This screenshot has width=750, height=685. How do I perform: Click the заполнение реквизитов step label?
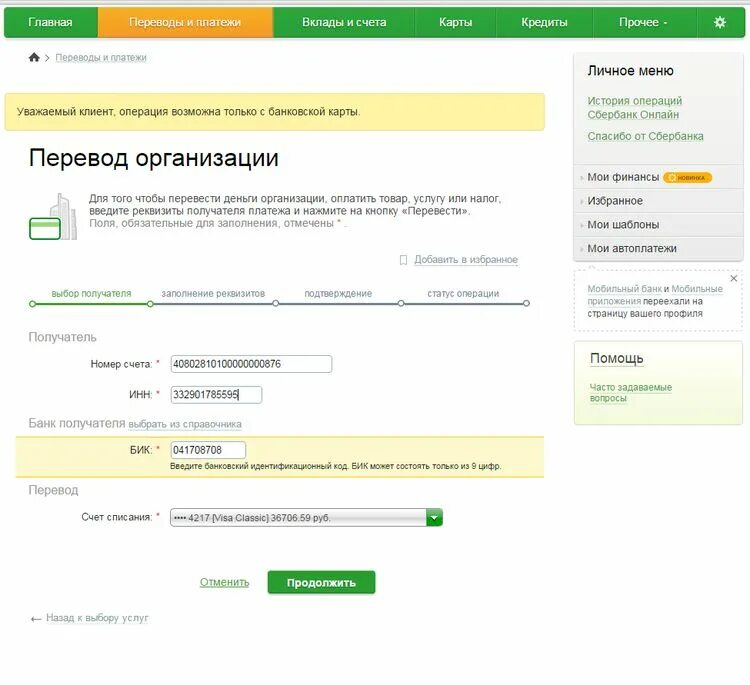(213, 293)
